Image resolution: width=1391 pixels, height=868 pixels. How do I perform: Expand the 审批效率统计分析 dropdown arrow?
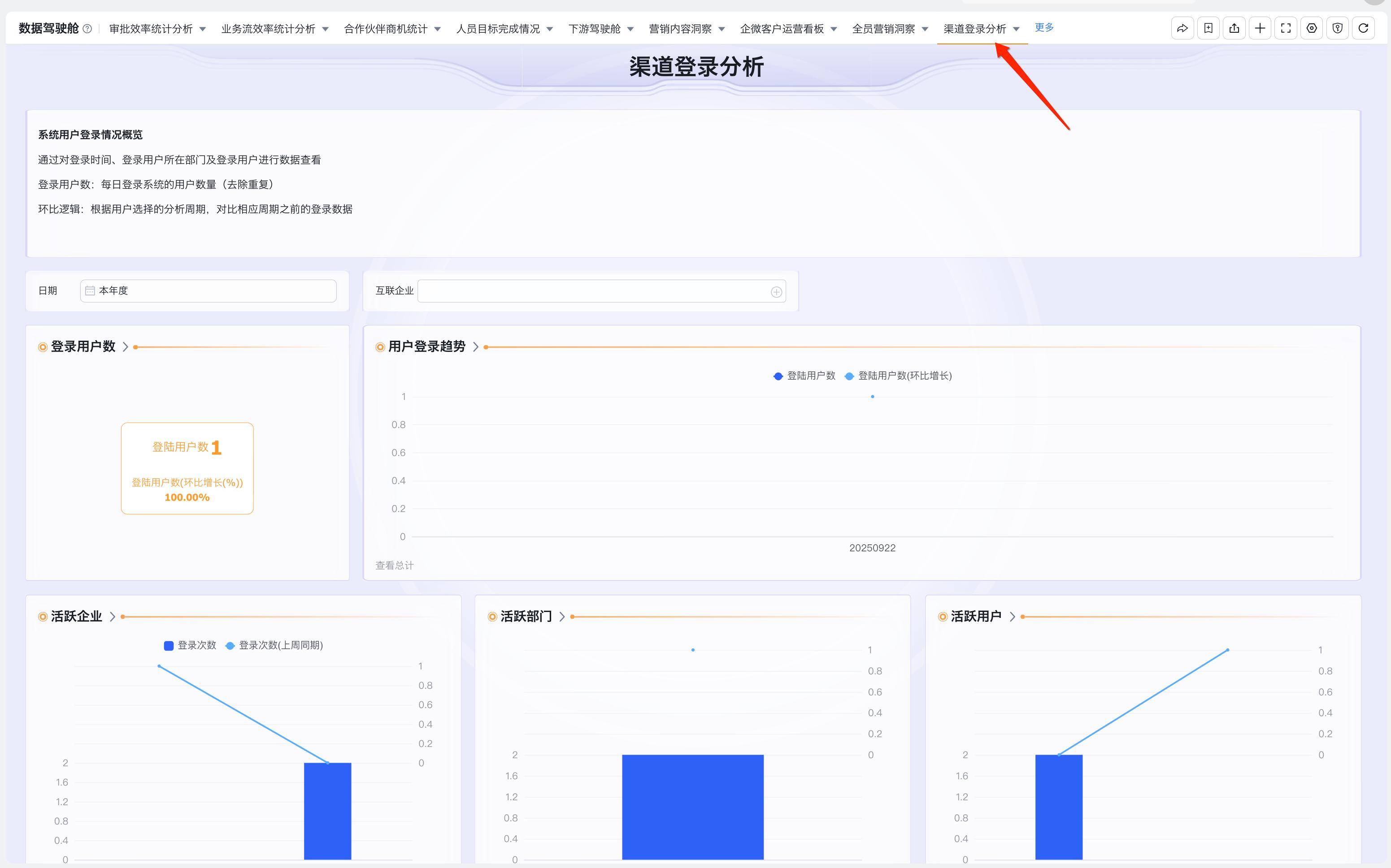click(x=202, y=29)
